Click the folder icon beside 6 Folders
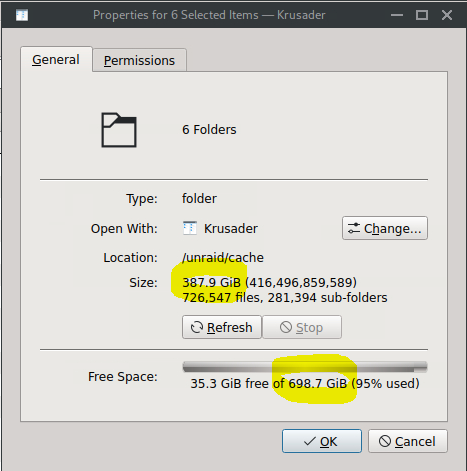This screenshot has width=467, height=471. (x=119, y=130)
